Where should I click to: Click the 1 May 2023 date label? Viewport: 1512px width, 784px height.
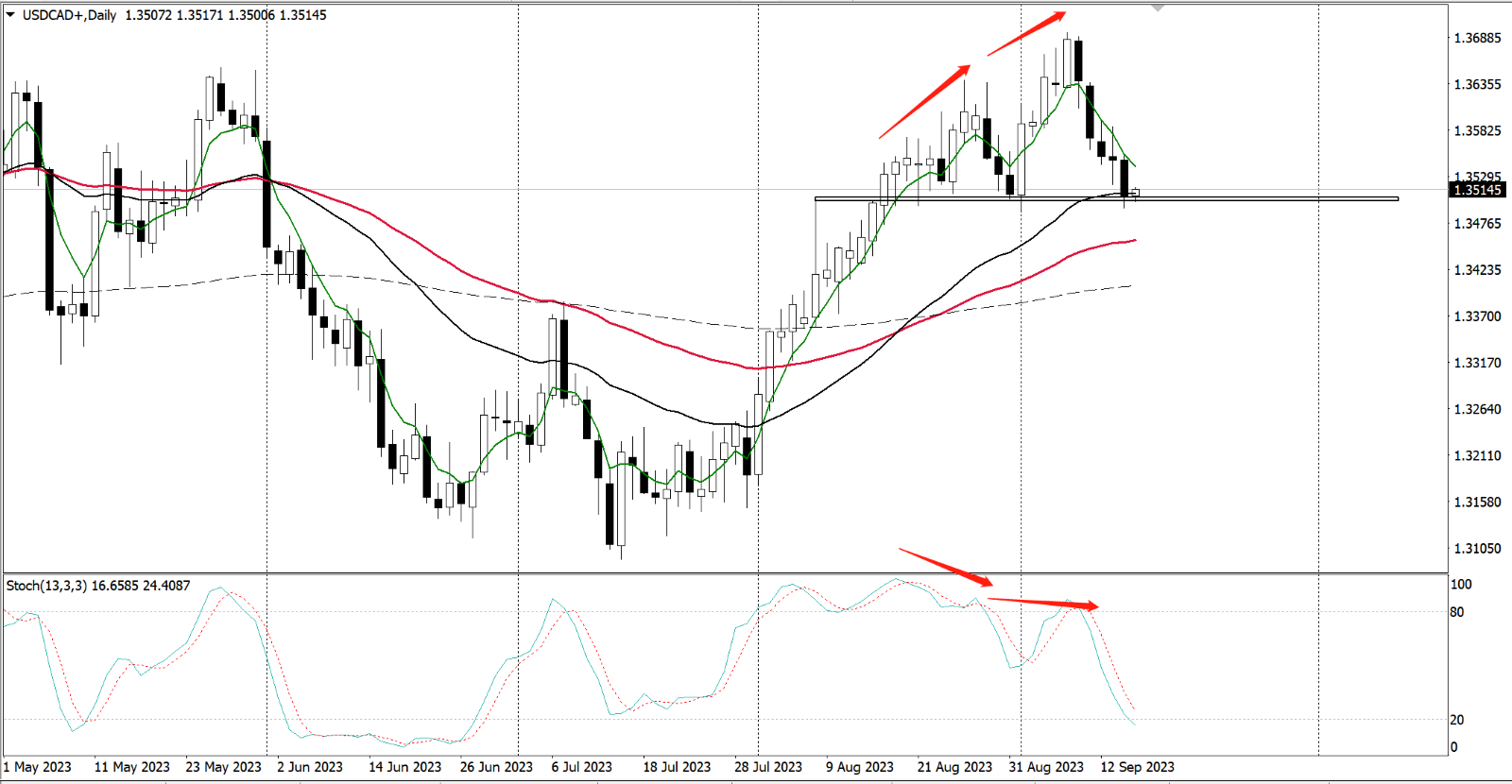[x=38, y=767]
